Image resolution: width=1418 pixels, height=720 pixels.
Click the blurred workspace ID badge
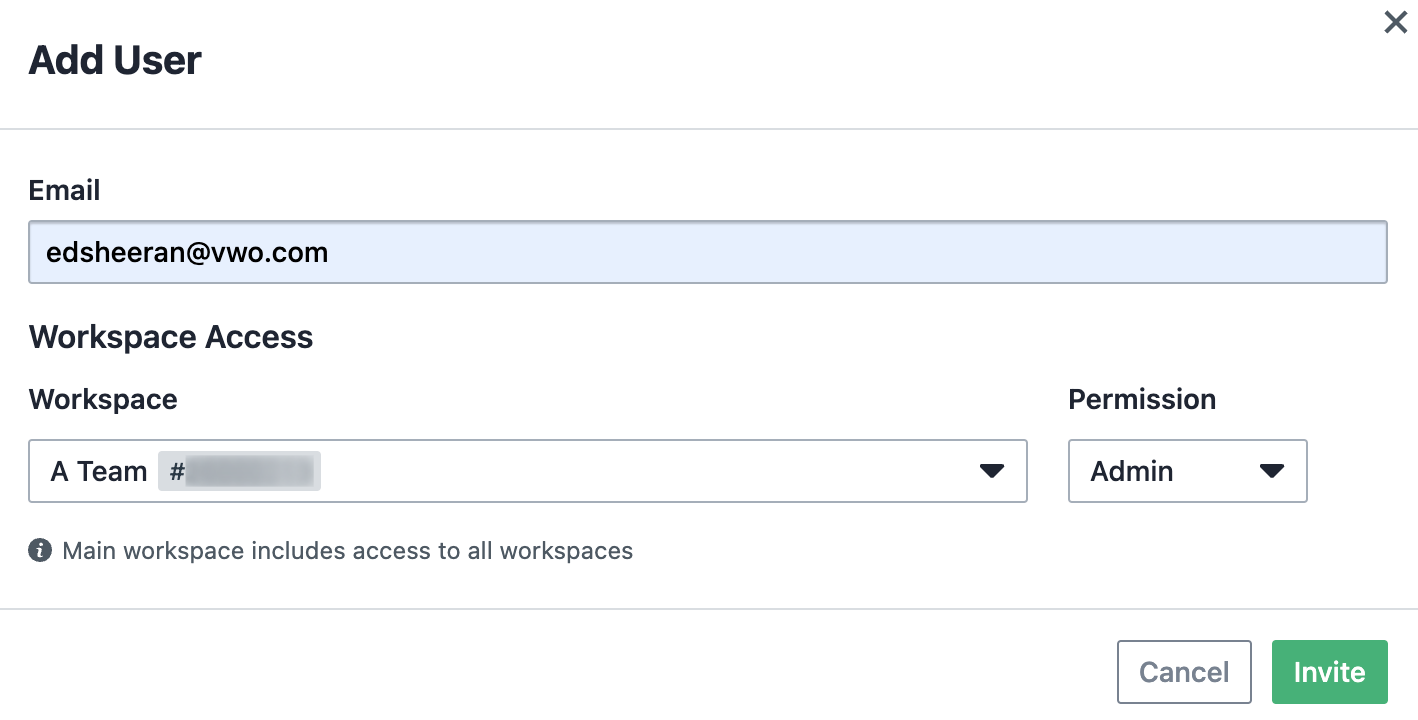click(x=239, y=471)
